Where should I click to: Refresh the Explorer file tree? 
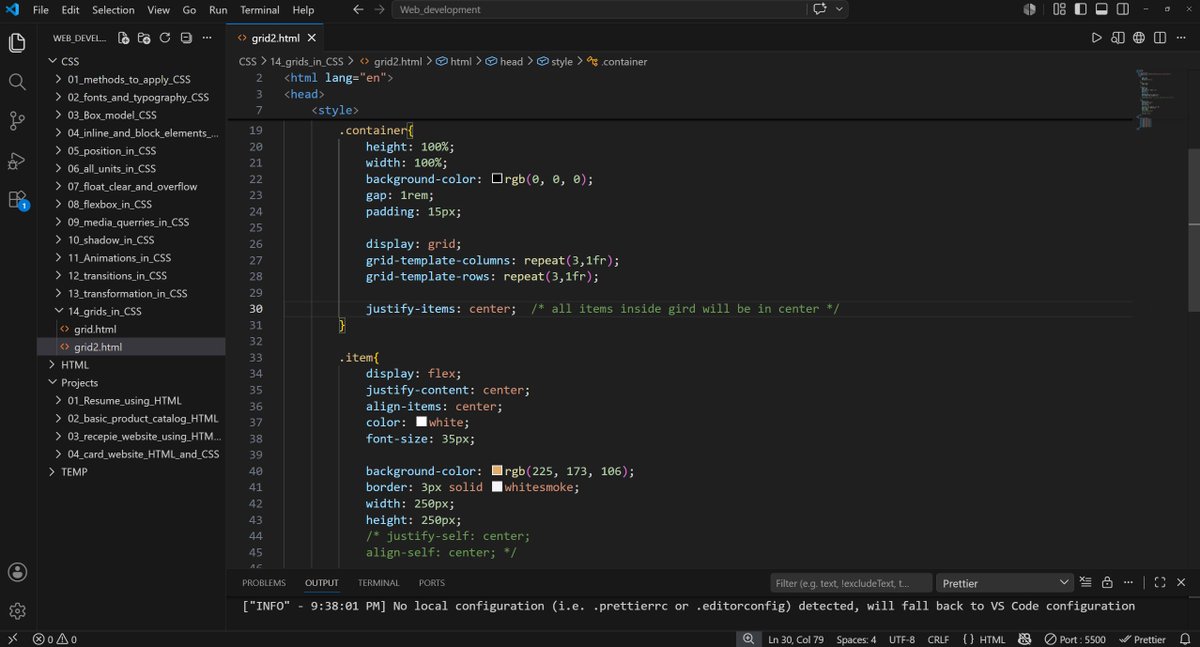tap(165, 38)
